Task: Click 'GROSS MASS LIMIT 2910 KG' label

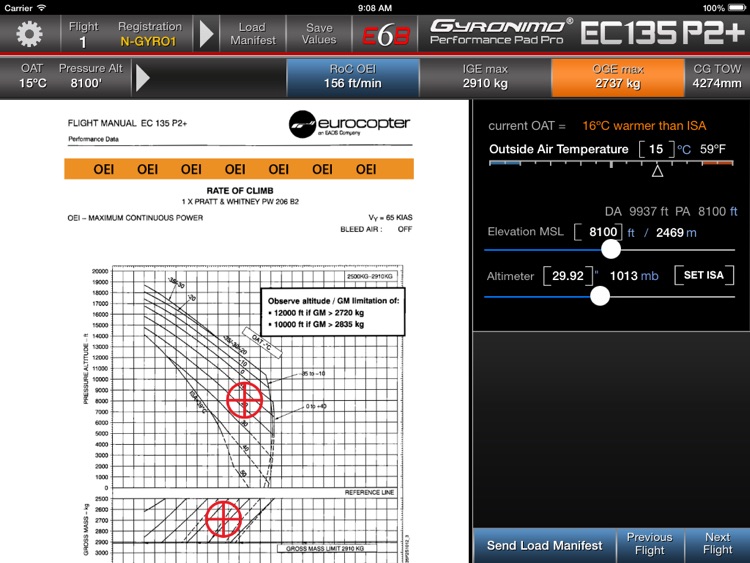Action: (x=325, y=549)
